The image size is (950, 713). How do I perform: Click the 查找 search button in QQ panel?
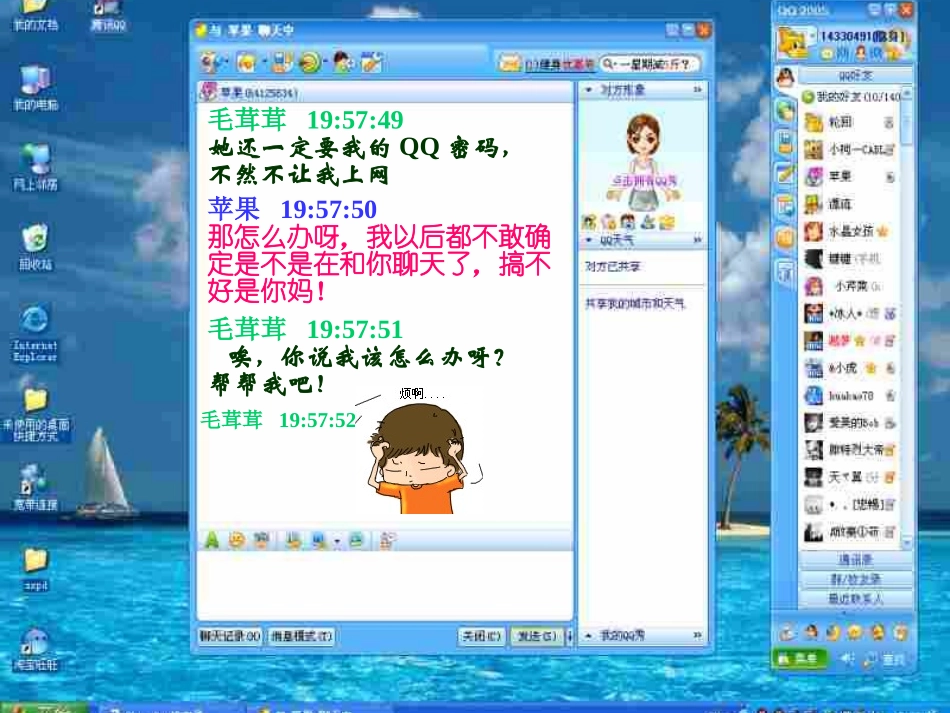pos(886,659)
